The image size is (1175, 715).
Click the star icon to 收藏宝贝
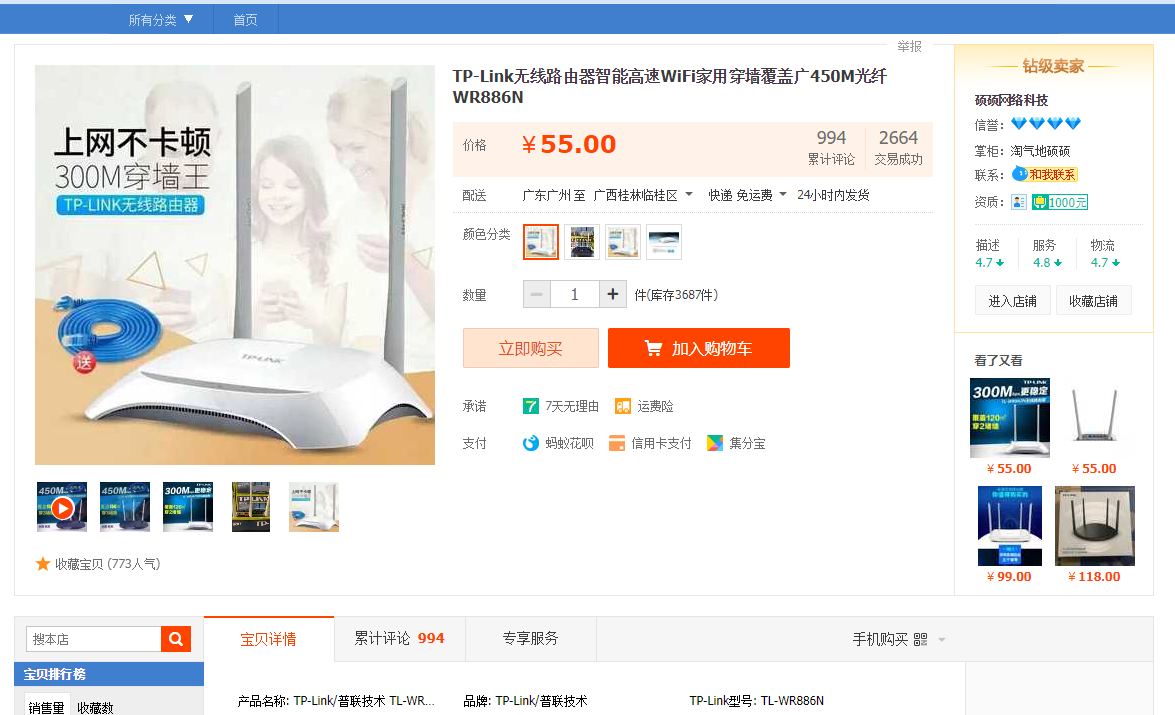pyautogui.click(x=43, y=564)
